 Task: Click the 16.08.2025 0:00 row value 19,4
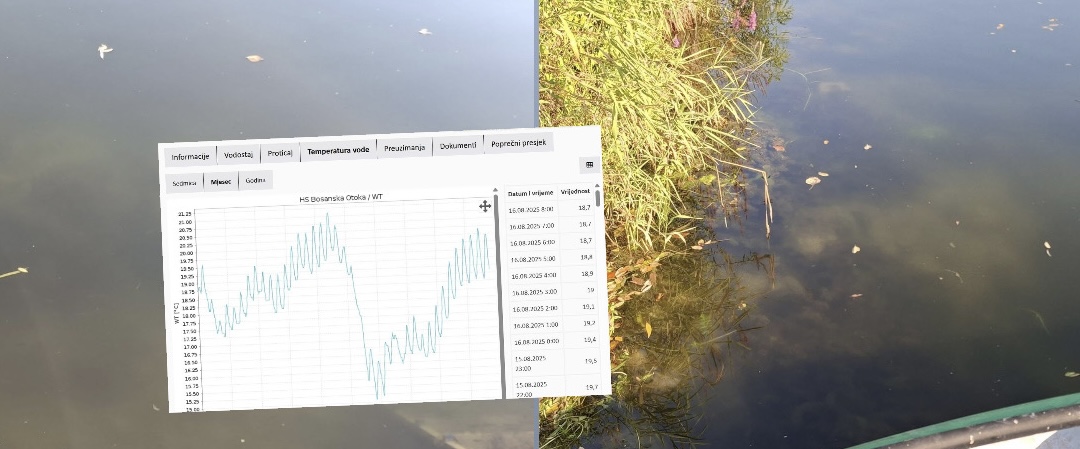click(x=589, y=340)
